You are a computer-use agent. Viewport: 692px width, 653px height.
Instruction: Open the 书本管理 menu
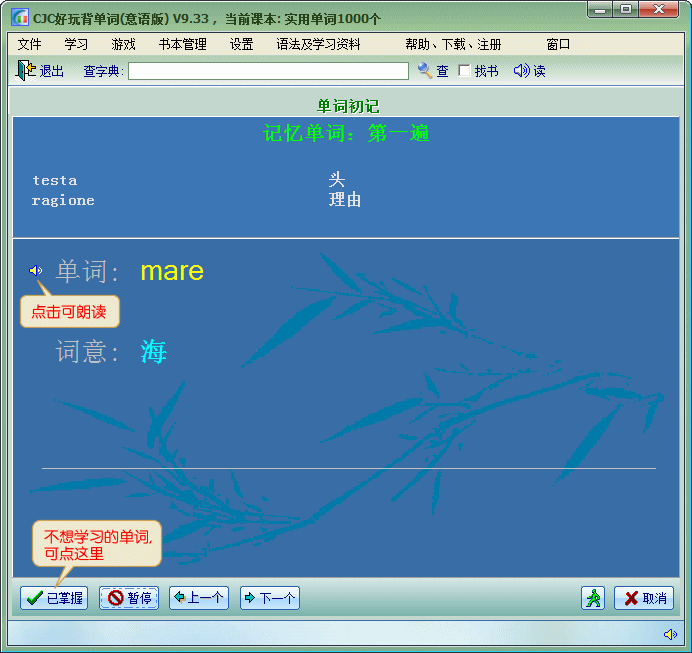click(x=183, y=45)
